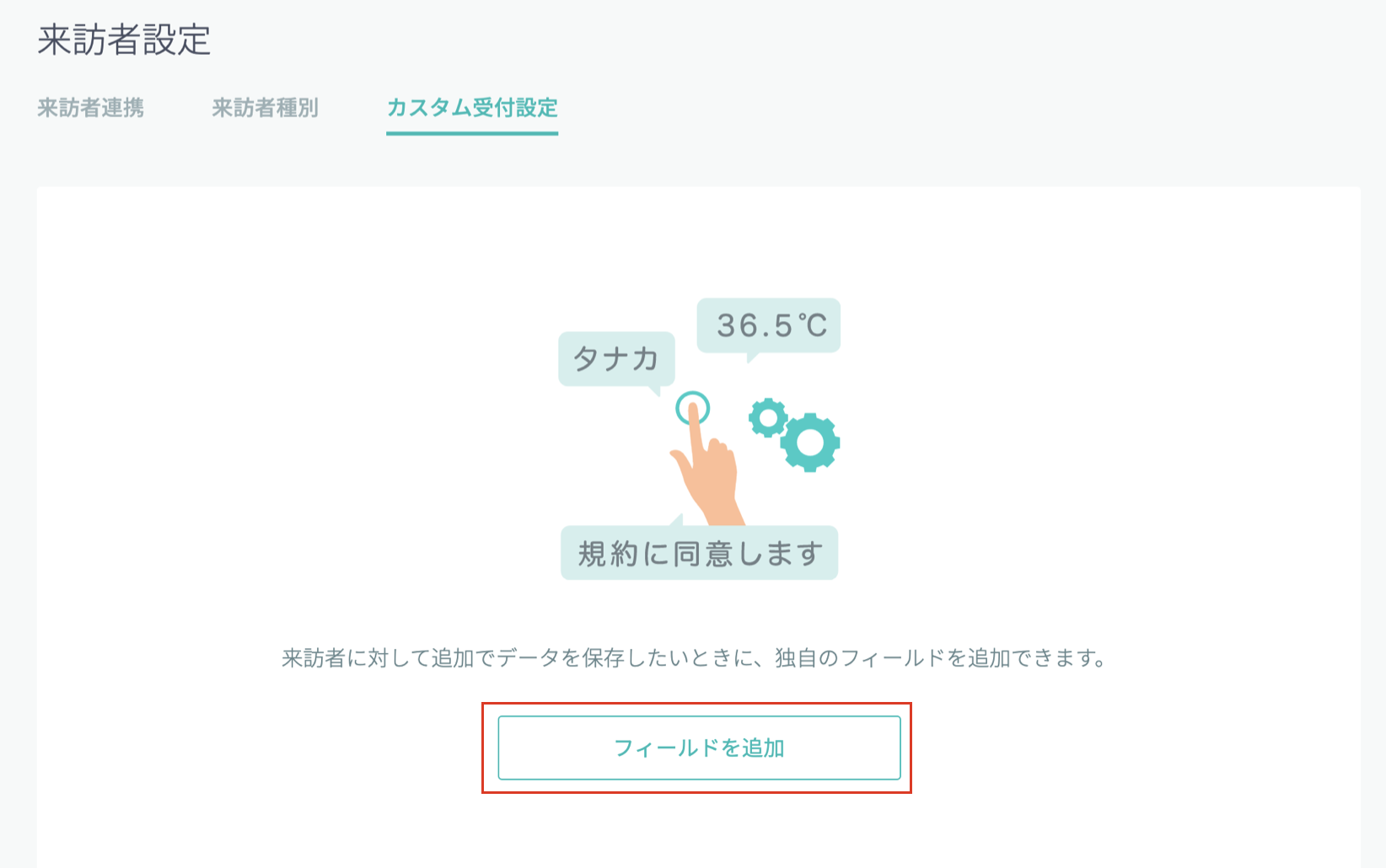Click the 規約に同意します speech bubble
1386x868 pixels.
pyautogui.click(x=700, y=552)
